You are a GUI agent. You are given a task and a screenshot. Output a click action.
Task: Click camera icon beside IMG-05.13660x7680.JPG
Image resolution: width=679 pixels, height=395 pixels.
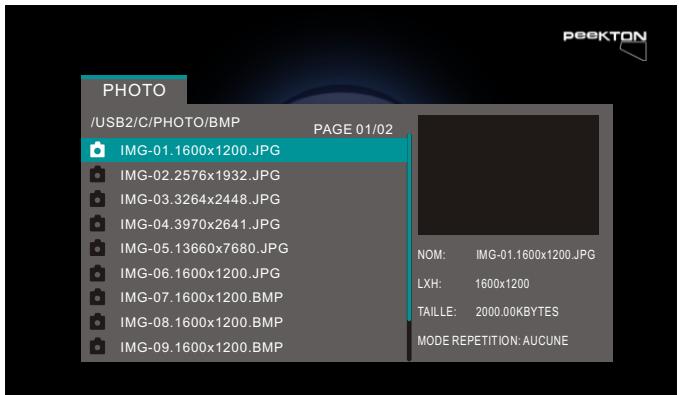(x=97, y=248)
